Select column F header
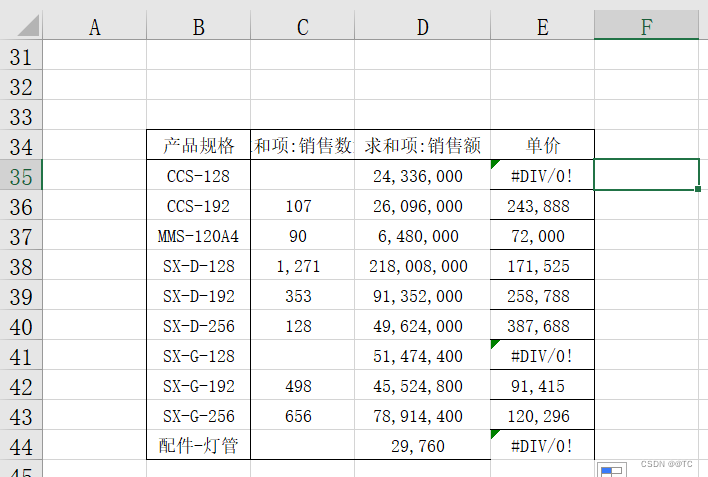Image resolution: width=708 pixels, height=477 pixels. pos(647,27)
